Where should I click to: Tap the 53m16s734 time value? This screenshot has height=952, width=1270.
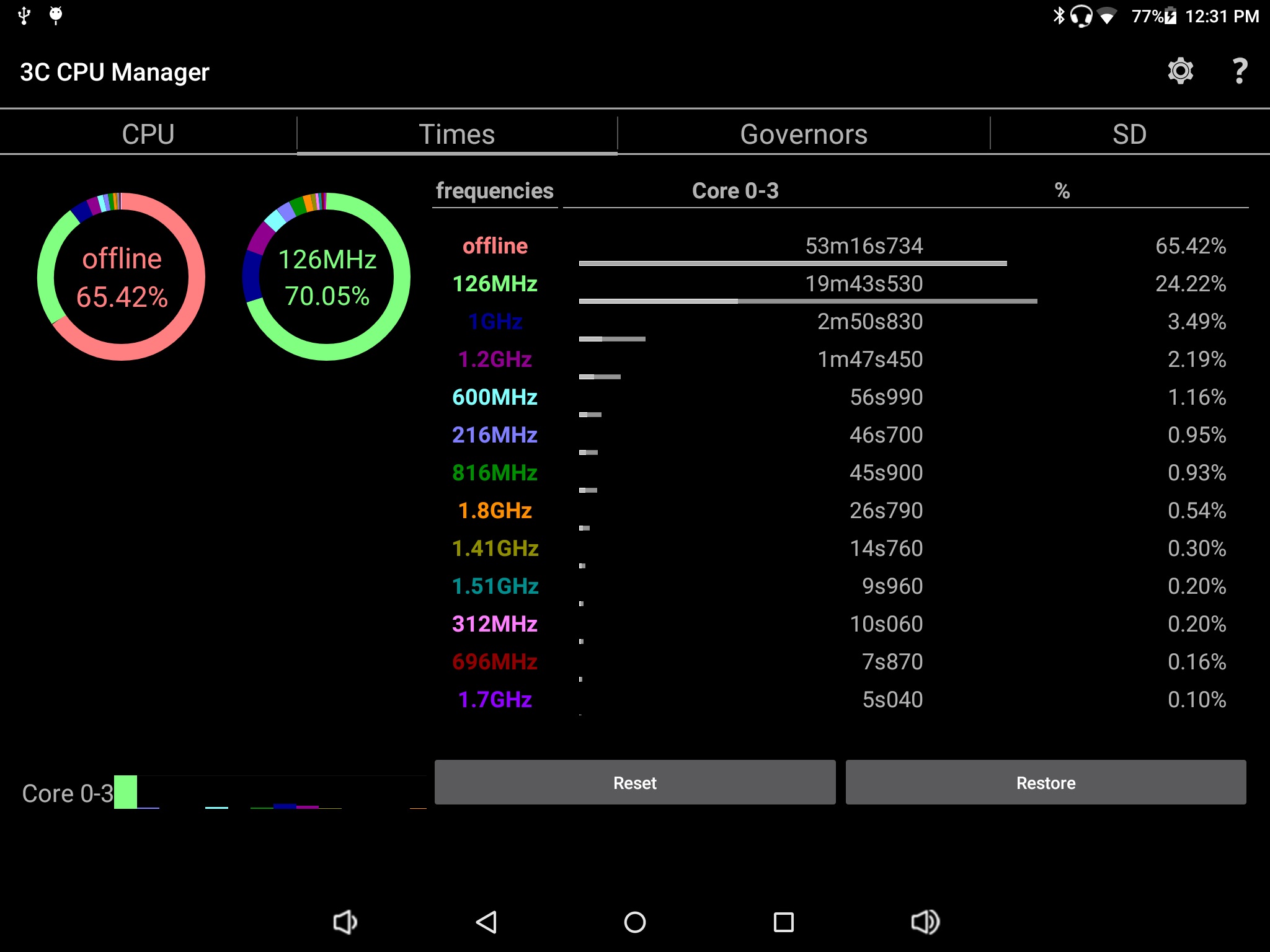pos(864,246)
